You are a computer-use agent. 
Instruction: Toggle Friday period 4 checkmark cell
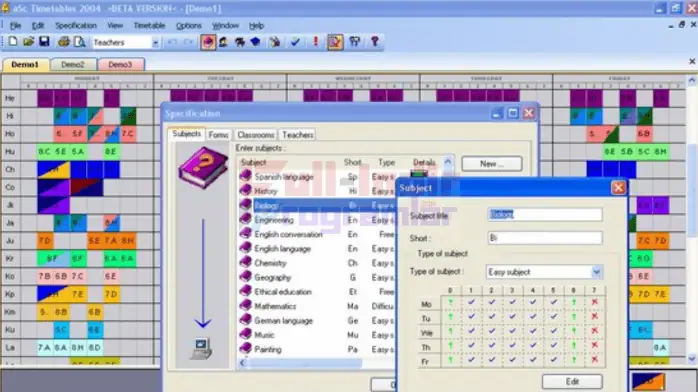coord(533,360)
